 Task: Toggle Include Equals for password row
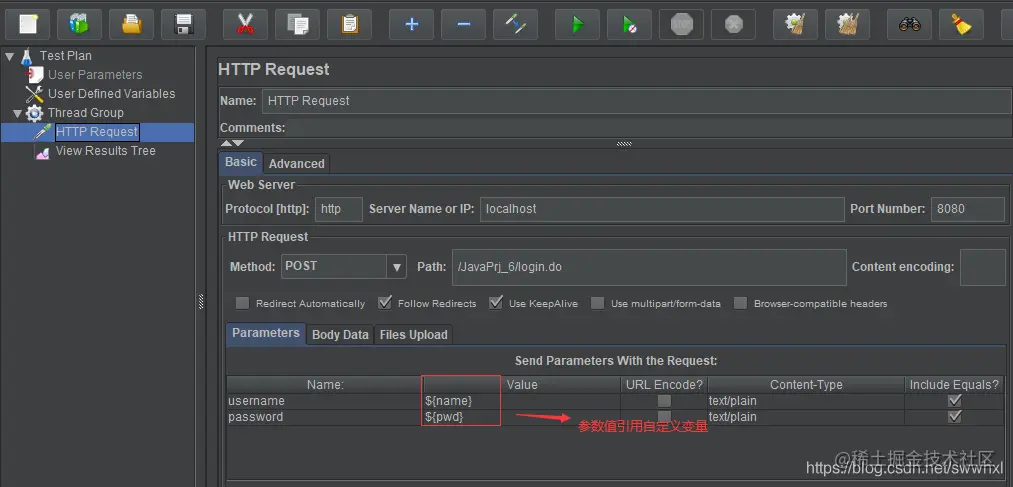tap(954, 417)
